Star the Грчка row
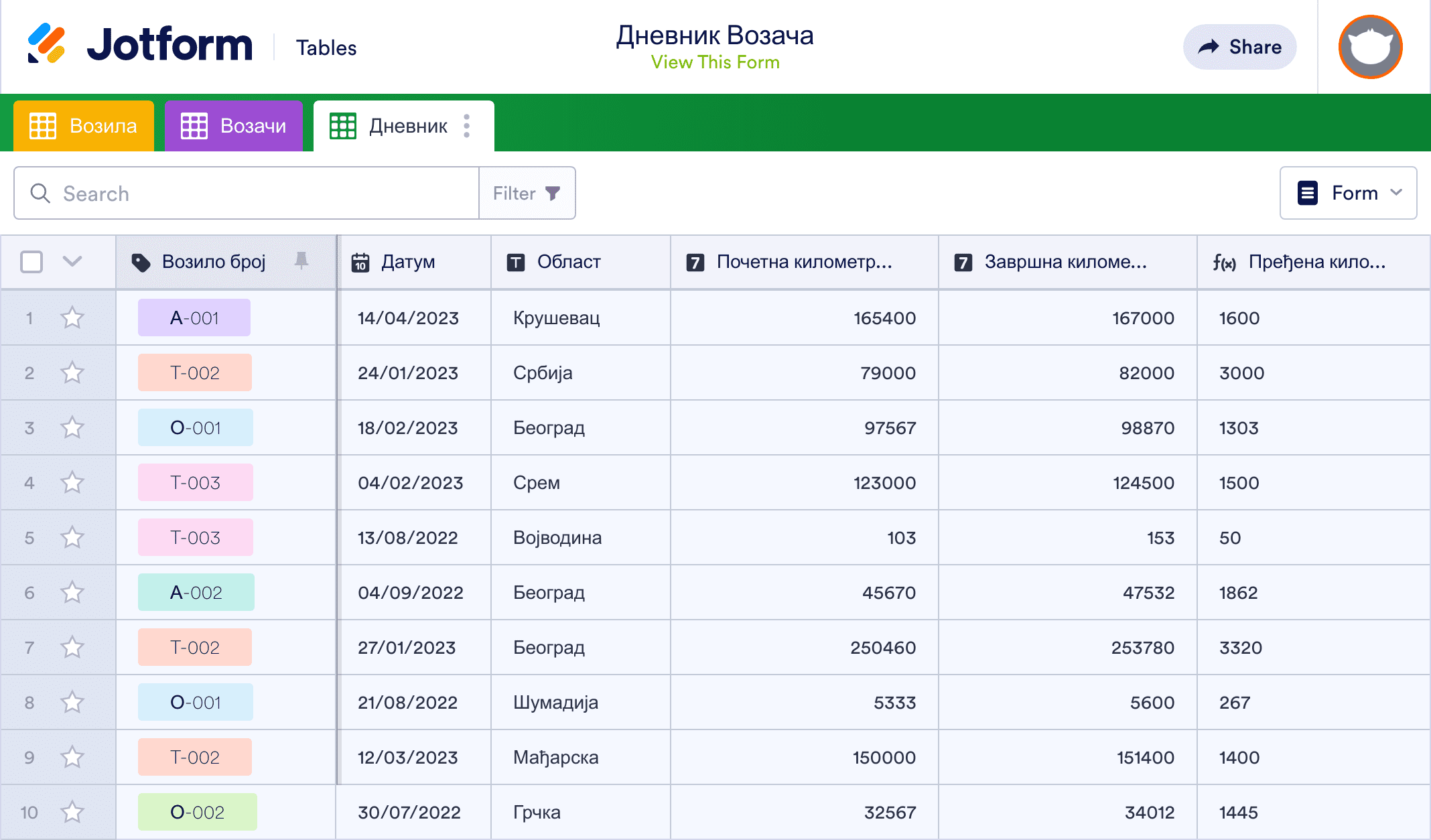The width and height of the screenshot is (1431, 840). [x=72, y=812]
